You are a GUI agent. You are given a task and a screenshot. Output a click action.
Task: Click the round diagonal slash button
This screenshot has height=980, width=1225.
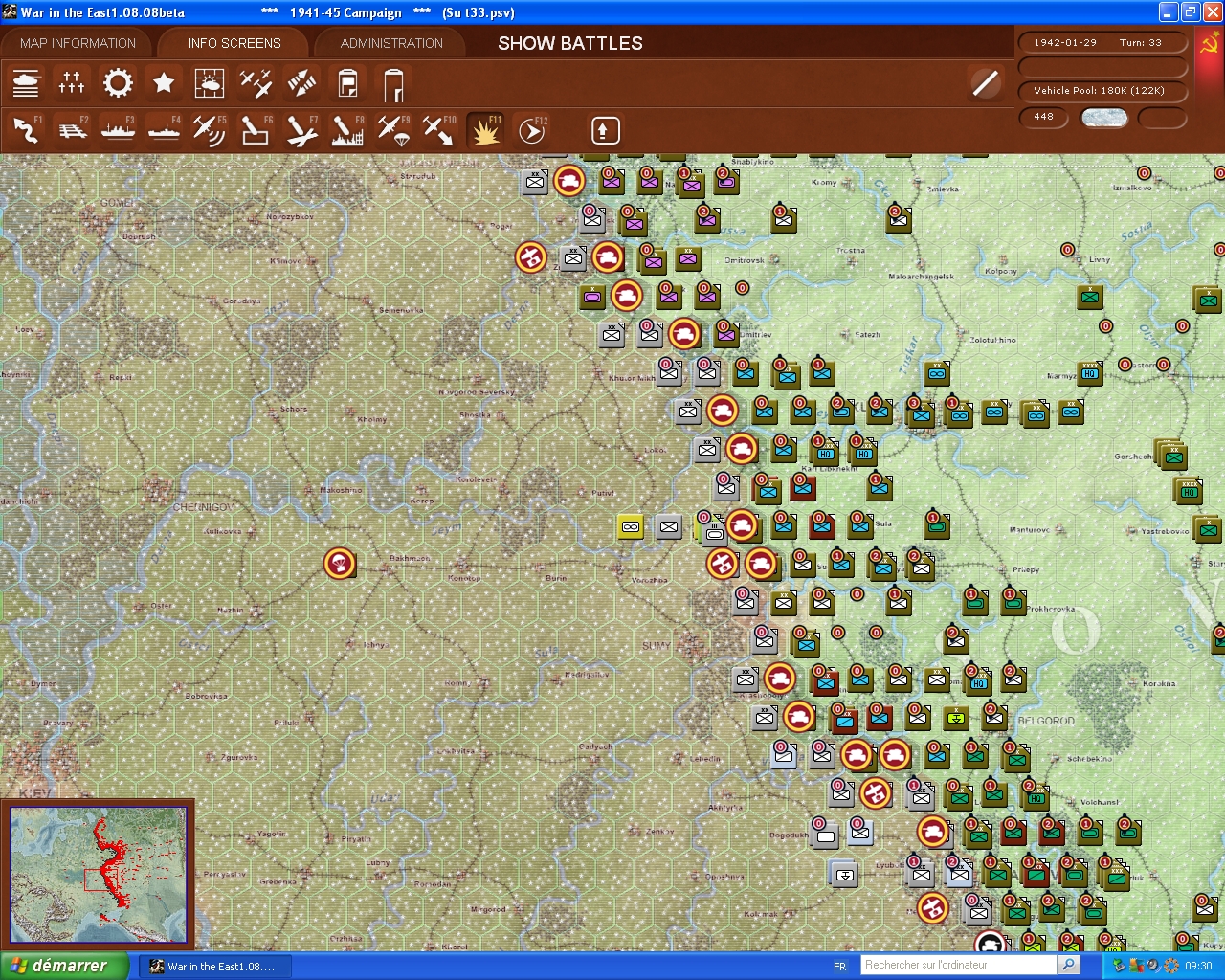985,83
